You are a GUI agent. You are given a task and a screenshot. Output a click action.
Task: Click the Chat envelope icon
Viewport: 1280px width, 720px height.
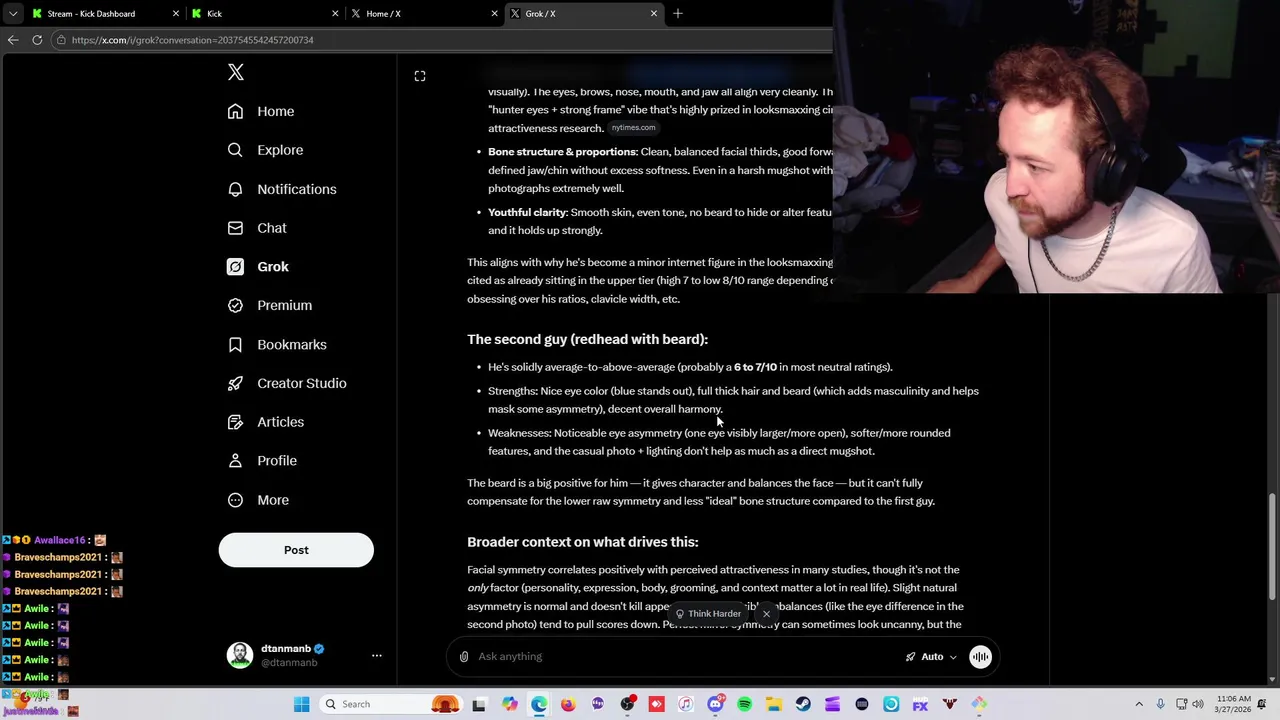click(235, 228)
